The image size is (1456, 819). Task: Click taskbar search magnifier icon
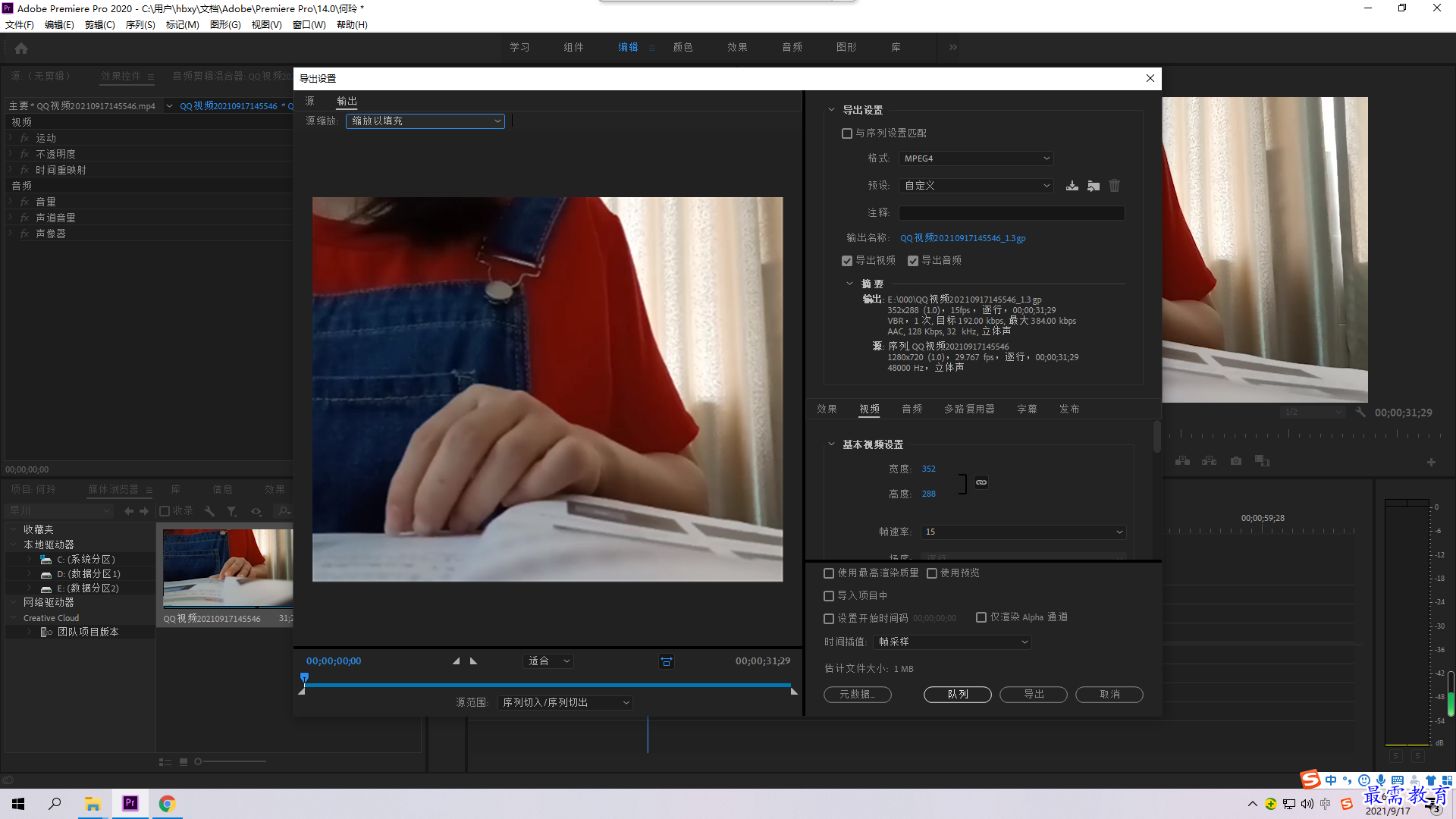55,803
